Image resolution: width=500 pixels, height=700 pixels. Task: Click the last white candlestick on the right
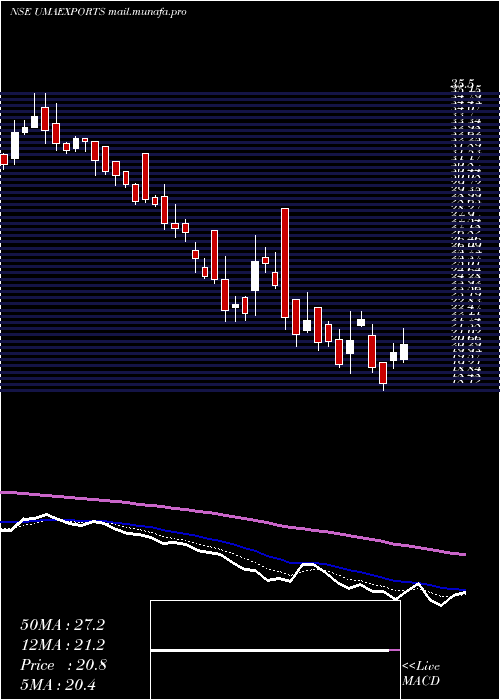point(404,352)
